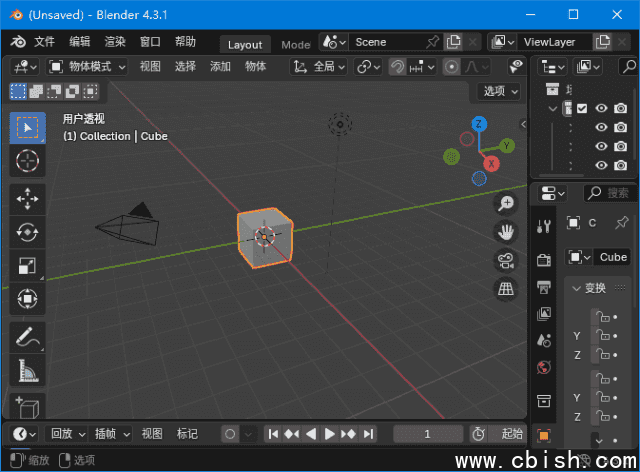The width and height of the screenshot is (640, 472).
Task: Toggle the Collection exclude checkbox in outliner
Action: [582, 109]
